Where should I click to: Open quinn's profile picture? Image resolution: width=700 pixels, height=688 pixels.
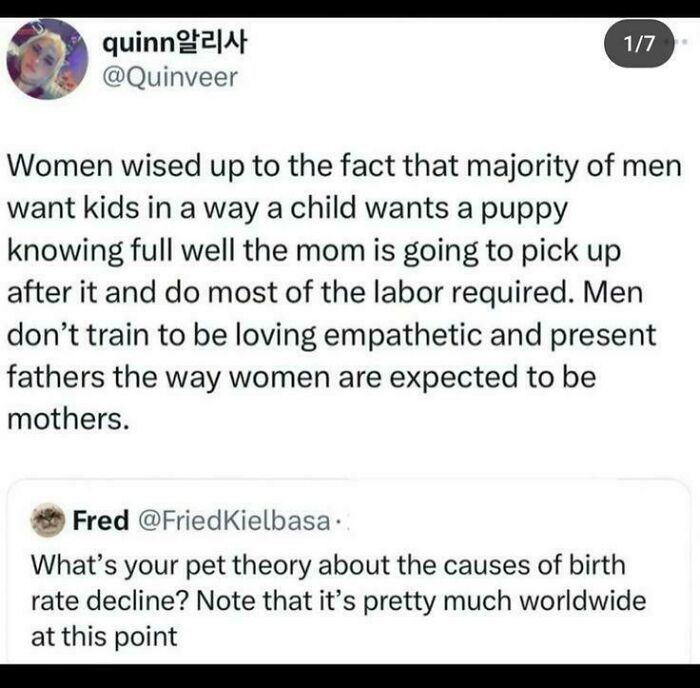[x=46, y=58]
